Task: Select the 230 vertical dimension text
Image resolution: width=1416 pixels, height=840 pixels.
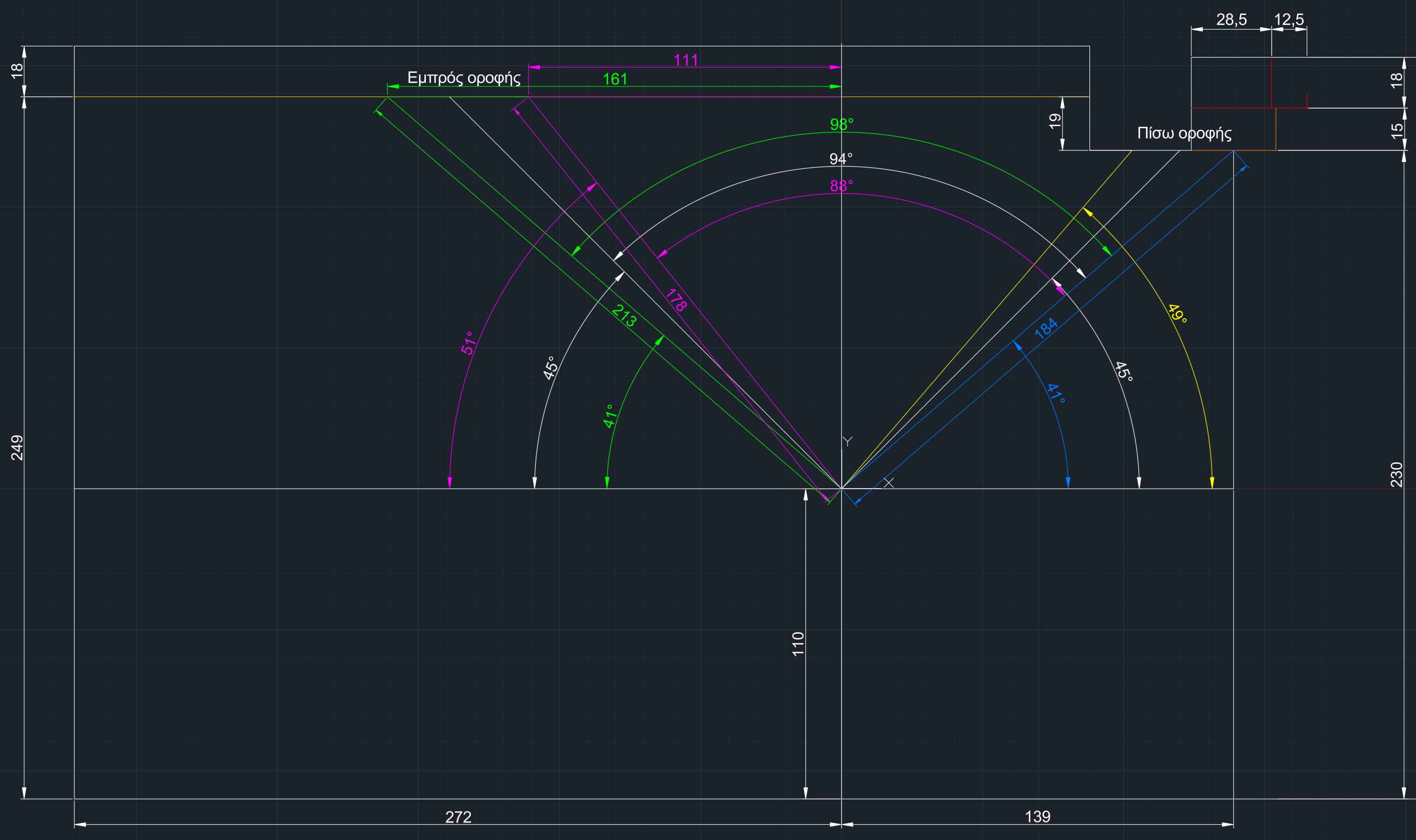Action: [x=1397, y=475]
